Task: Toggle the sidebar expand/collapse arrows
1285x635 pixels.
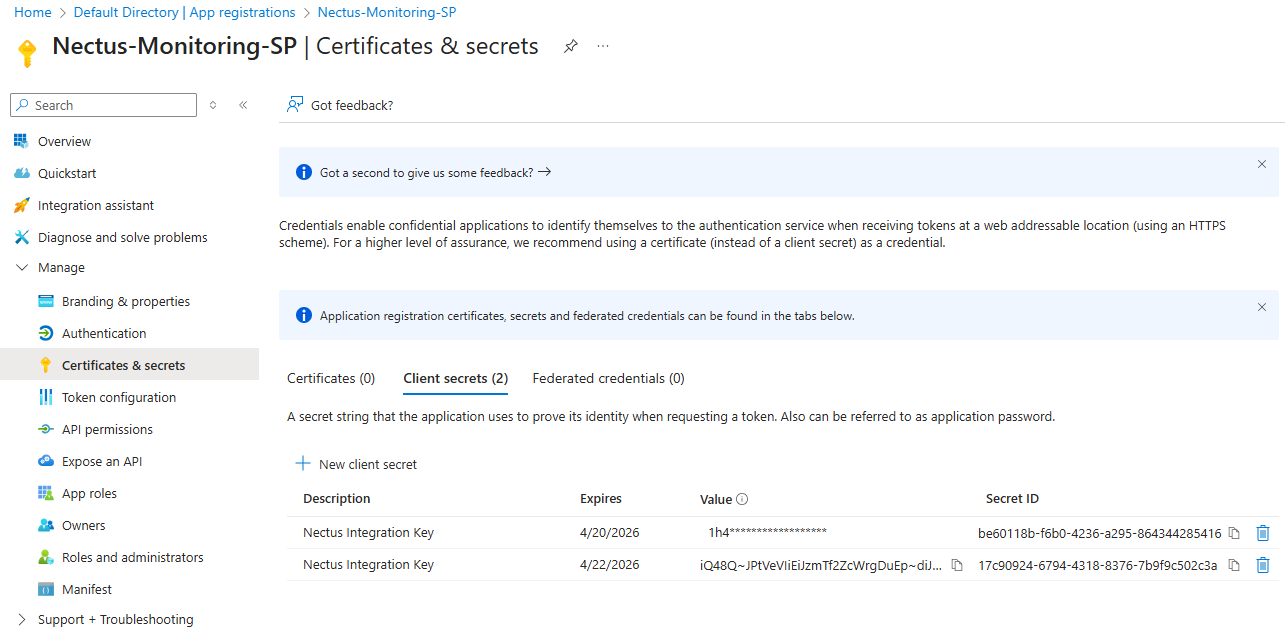Action: tap(213, 105)
